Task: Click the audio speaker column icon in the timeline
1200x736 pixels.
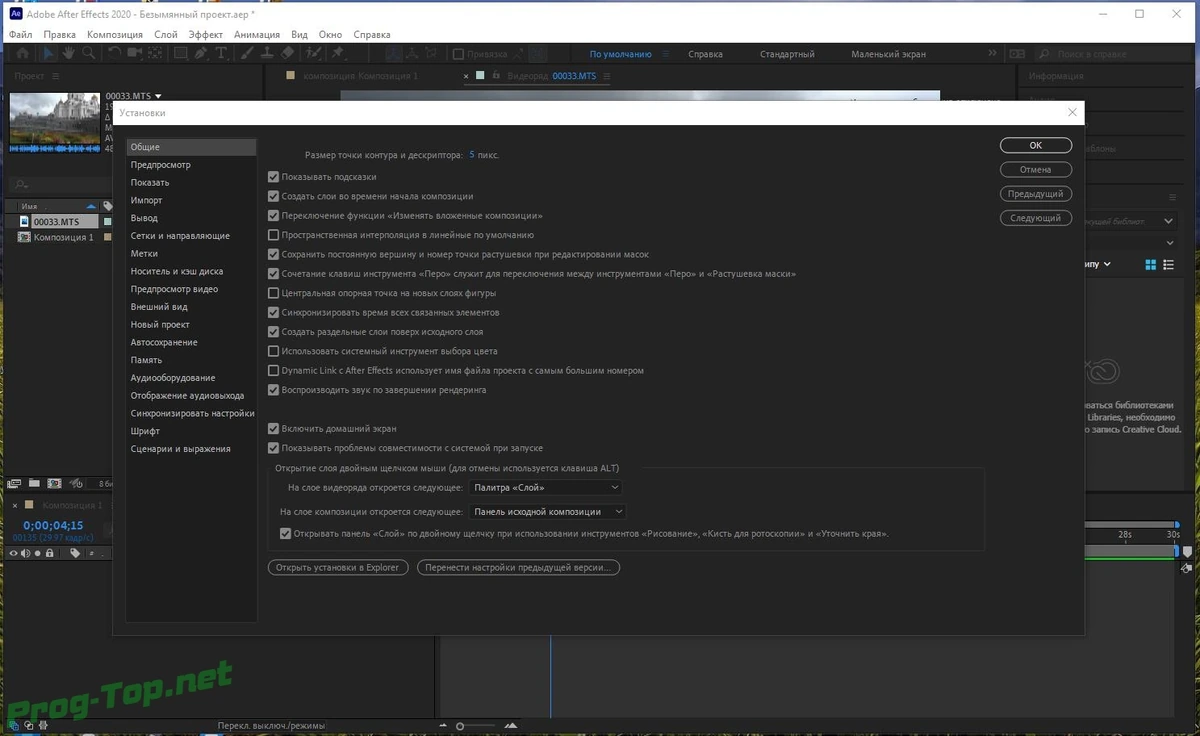Action: point(25,553)
